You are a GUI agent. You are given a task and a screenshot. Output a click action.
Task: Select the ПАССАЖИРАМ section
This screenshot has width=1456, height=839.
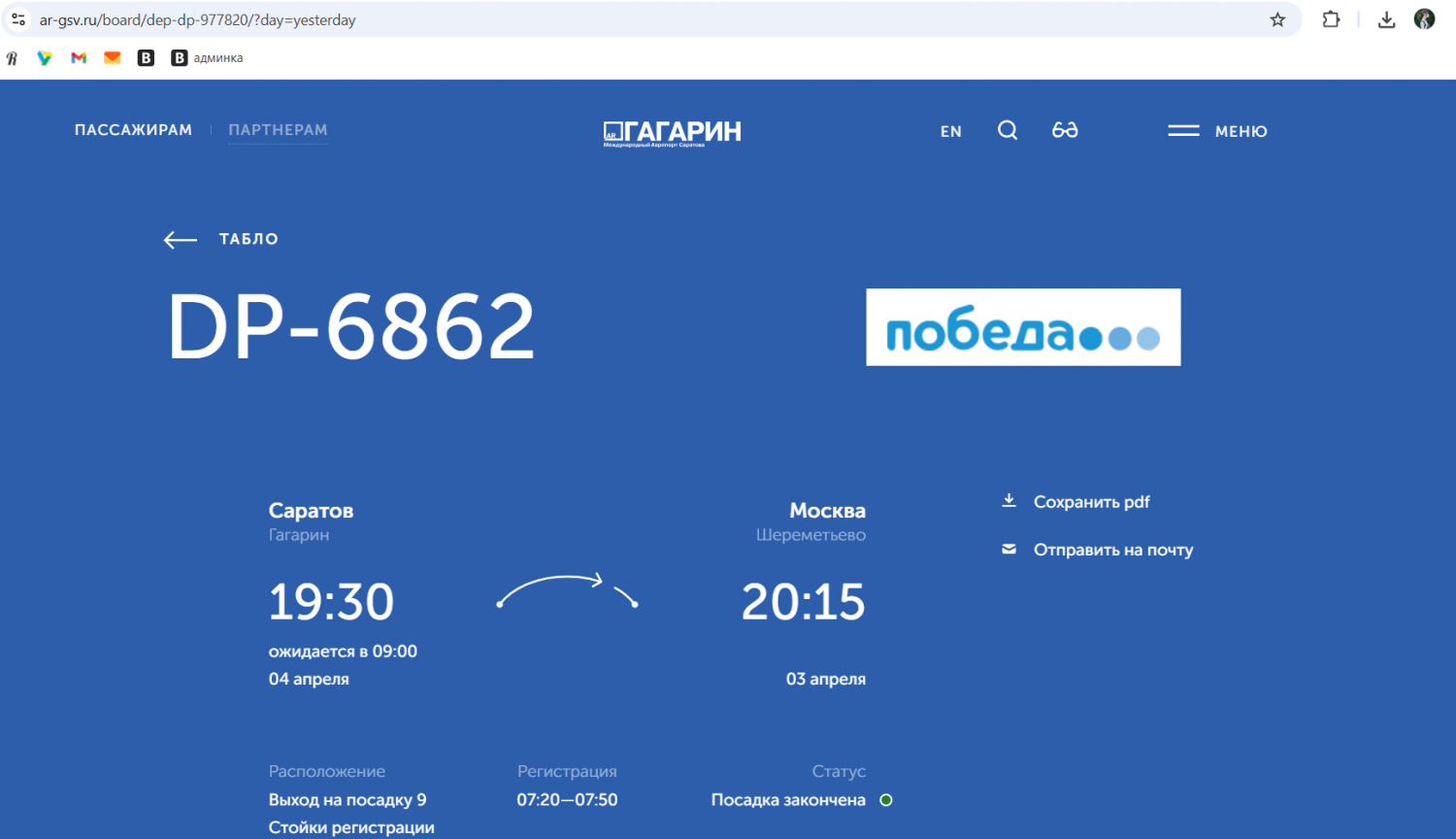(x=133, y=130)
